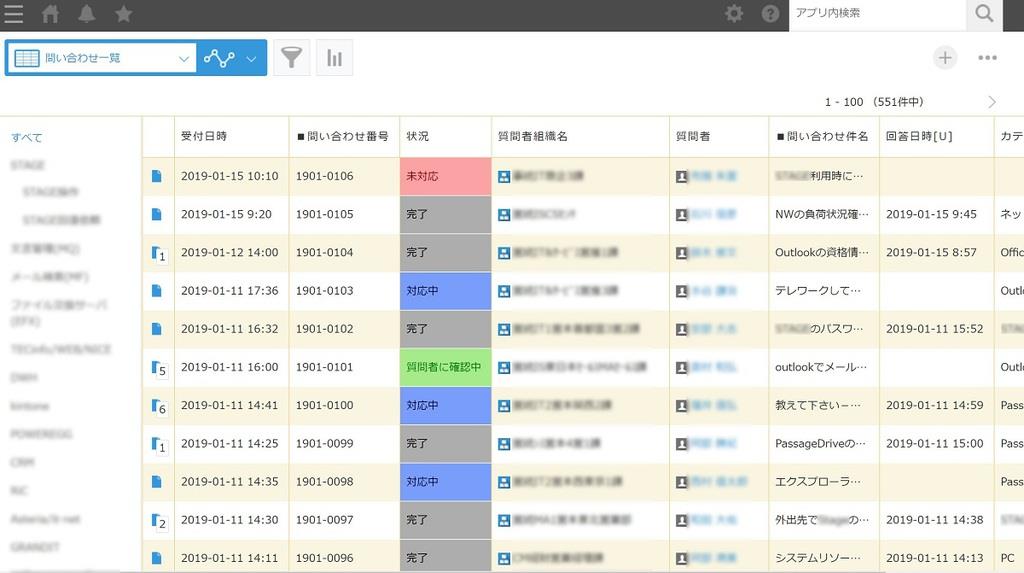Open record details icon for 1901-0103

click(157, 291)
